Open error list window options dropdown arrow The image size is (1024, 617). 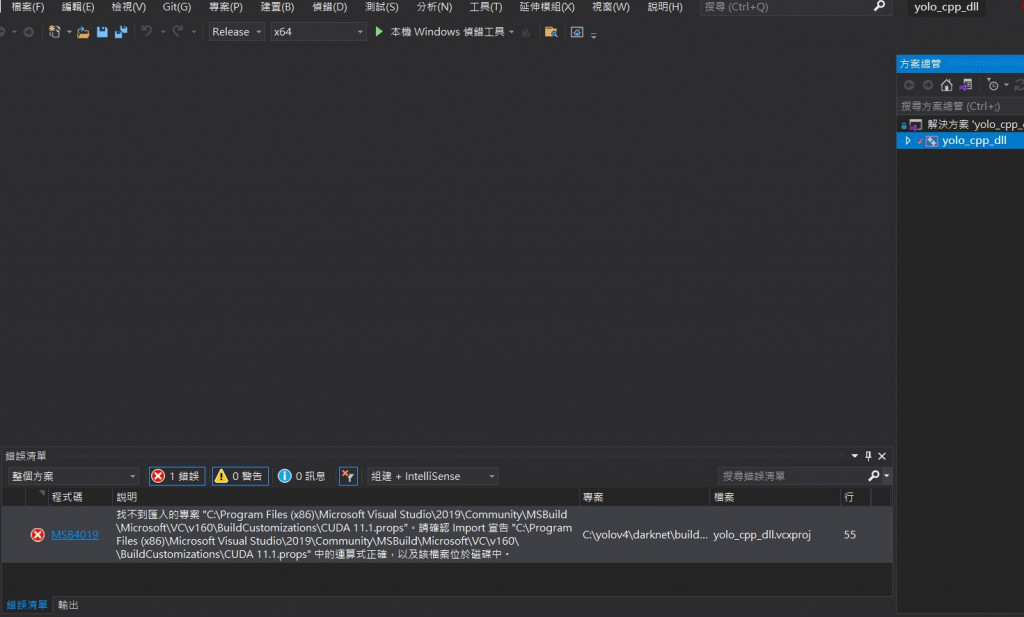(854, 456)
